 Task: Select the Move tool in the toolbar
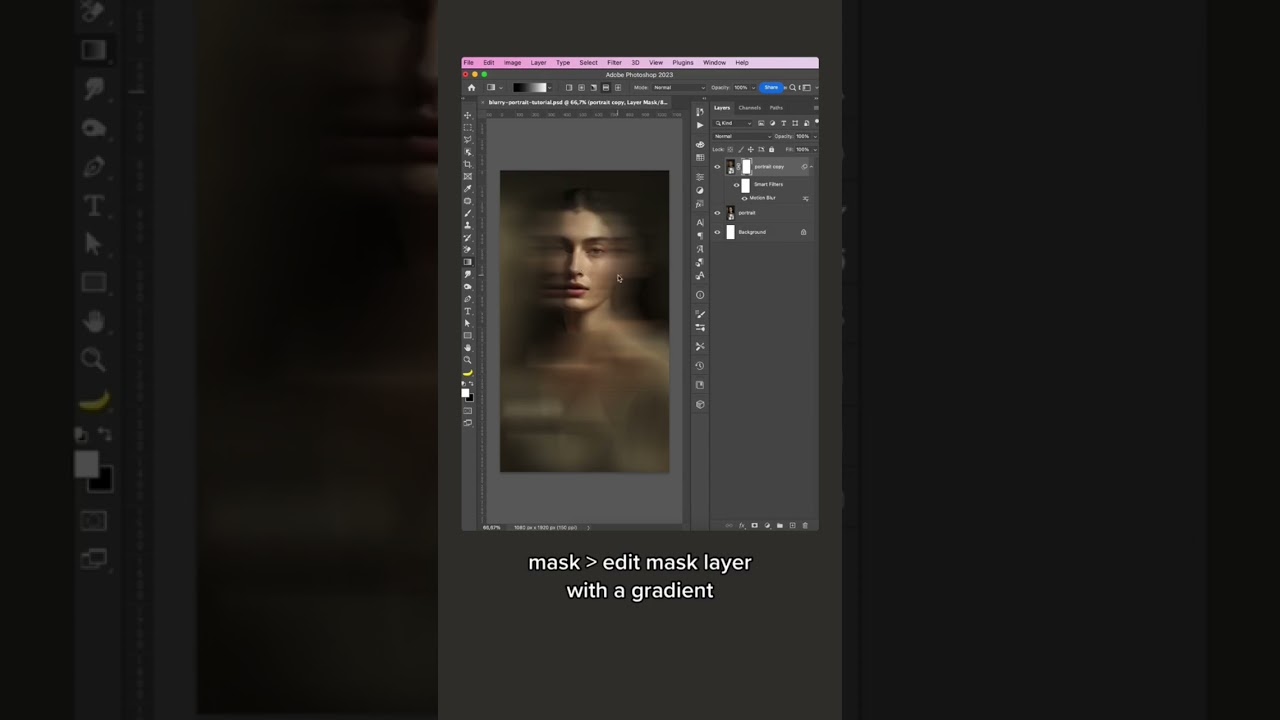coord(467,116)
